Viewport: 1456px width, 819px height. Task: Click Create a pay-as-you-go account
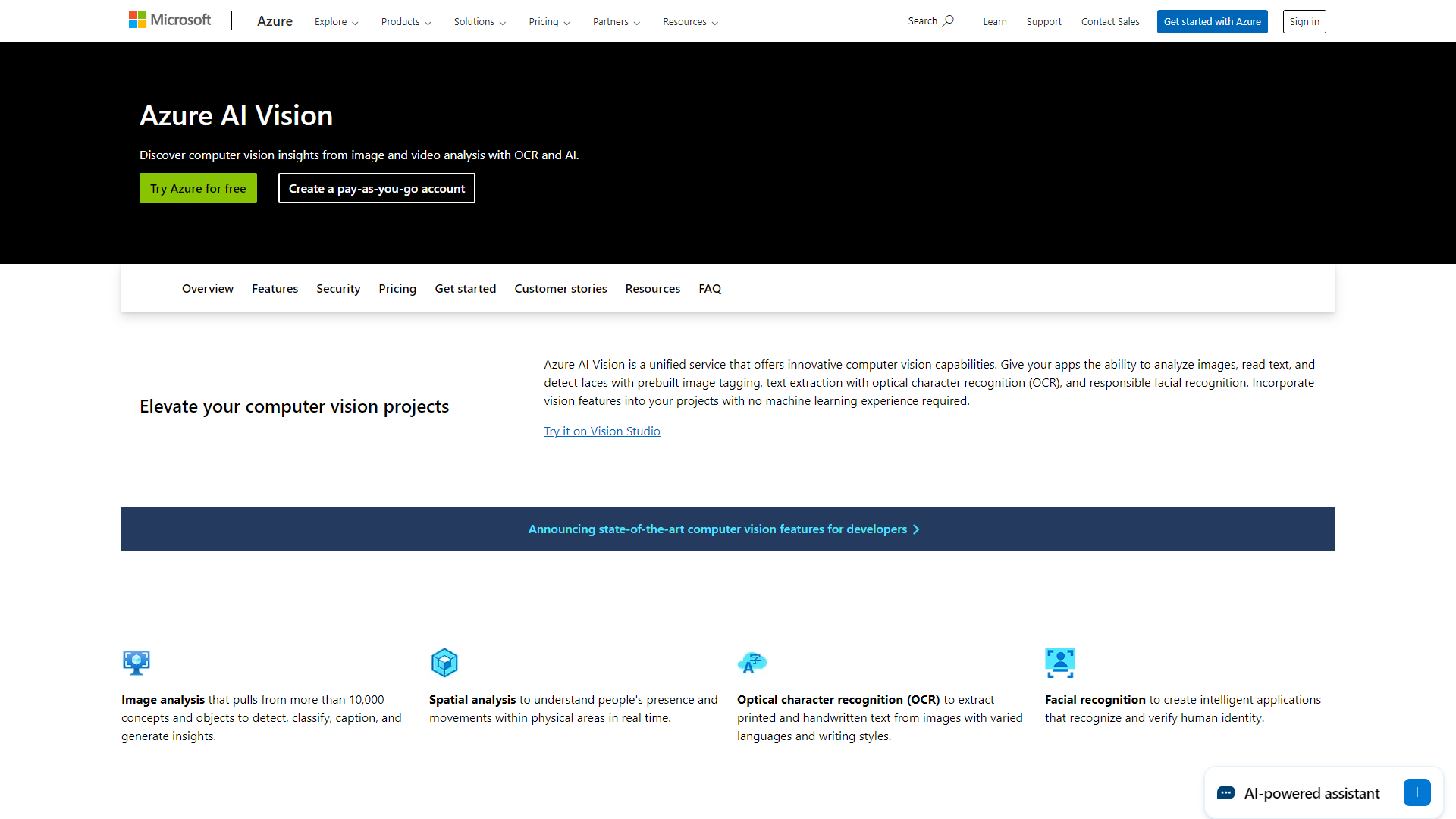click(x=376, y=188)
